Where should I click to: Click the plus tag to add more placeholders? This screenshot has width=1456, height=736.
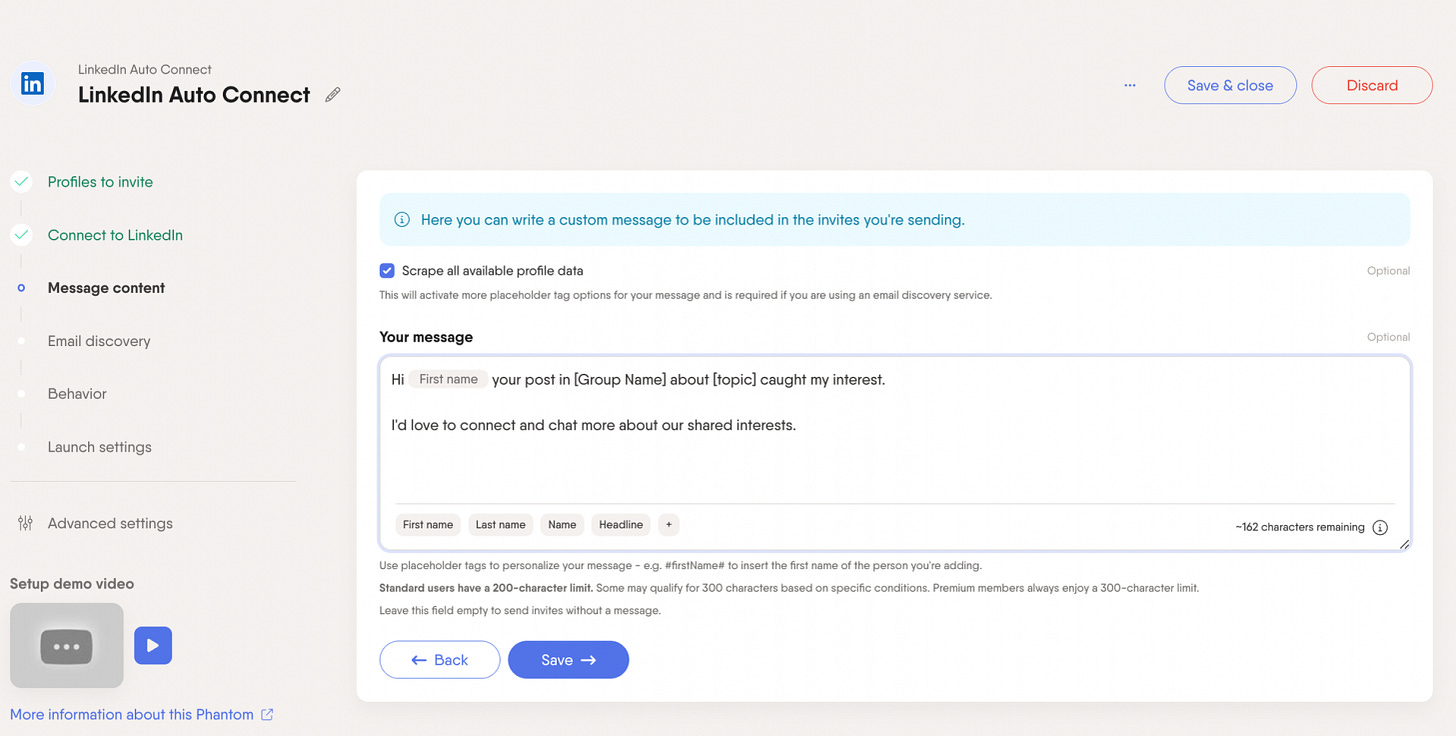(x=669, y=524)
